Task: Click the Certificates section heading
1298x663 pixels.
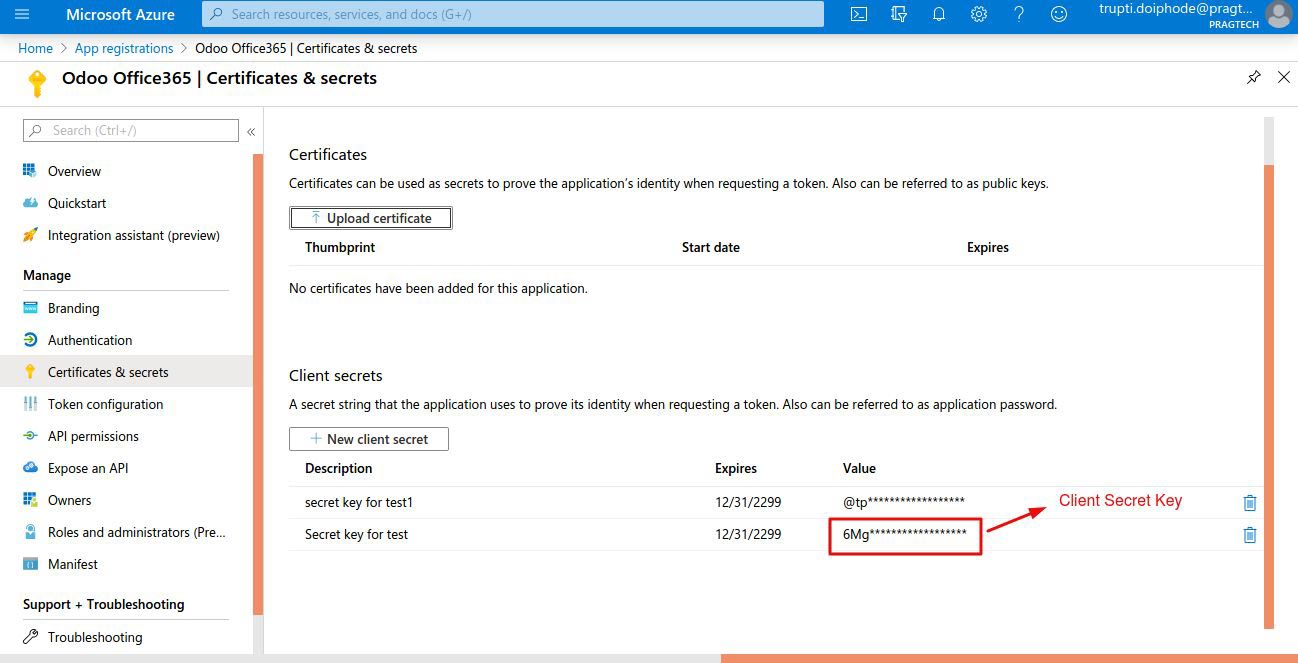Action: coord(328,155)
